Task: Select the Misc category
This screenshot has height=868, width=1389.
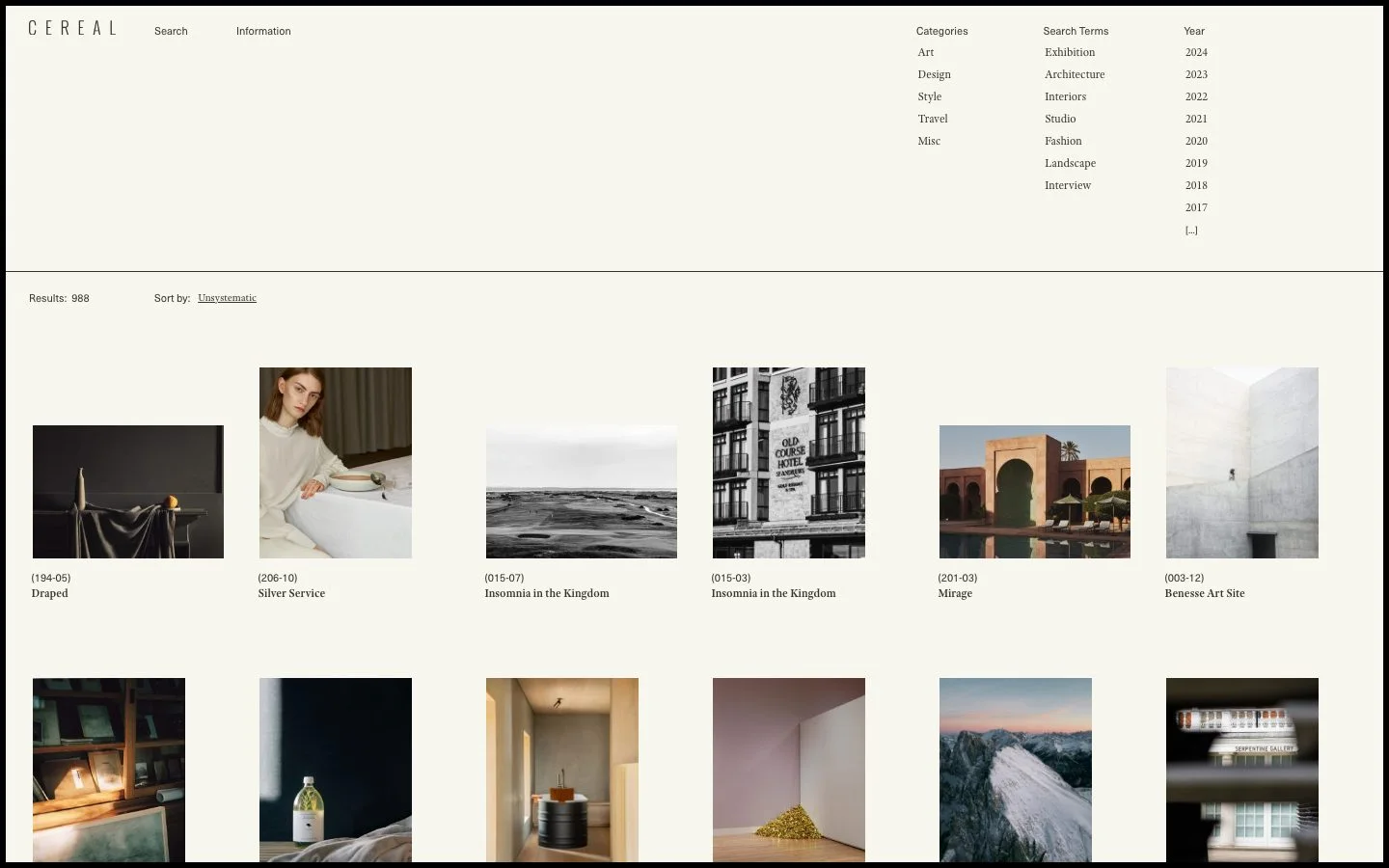Action: [x=929, y=141]
